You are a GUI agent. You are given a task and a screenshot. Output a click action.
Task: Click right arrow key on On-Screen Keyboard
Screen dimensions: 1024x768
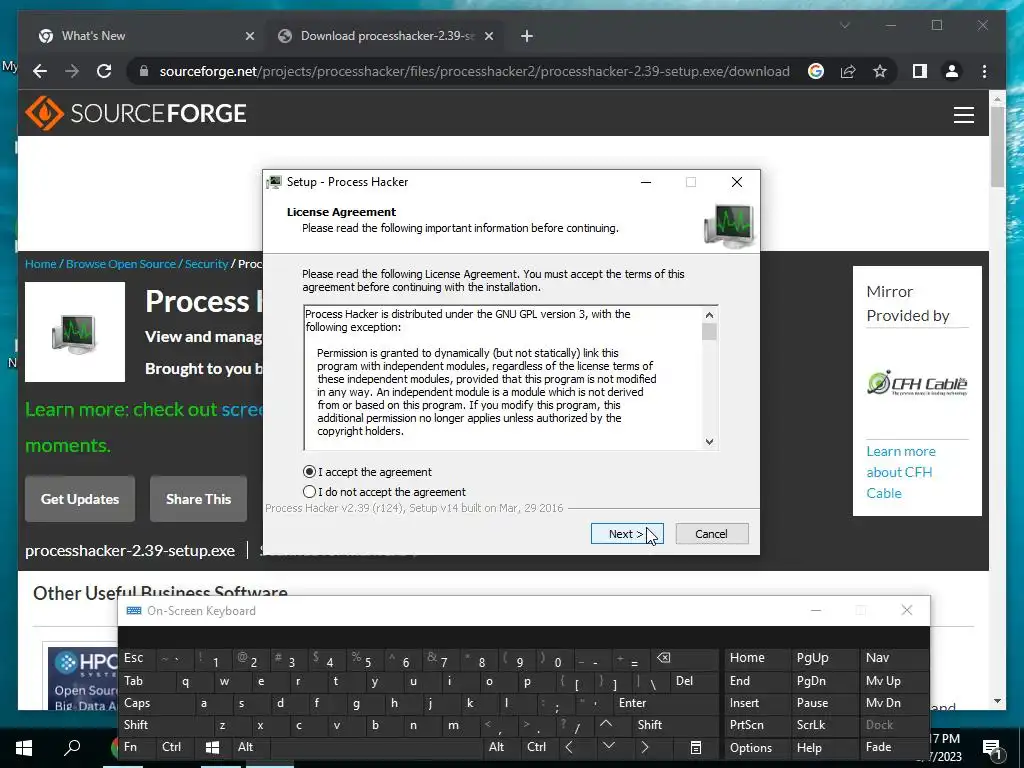tap(645, 747)
